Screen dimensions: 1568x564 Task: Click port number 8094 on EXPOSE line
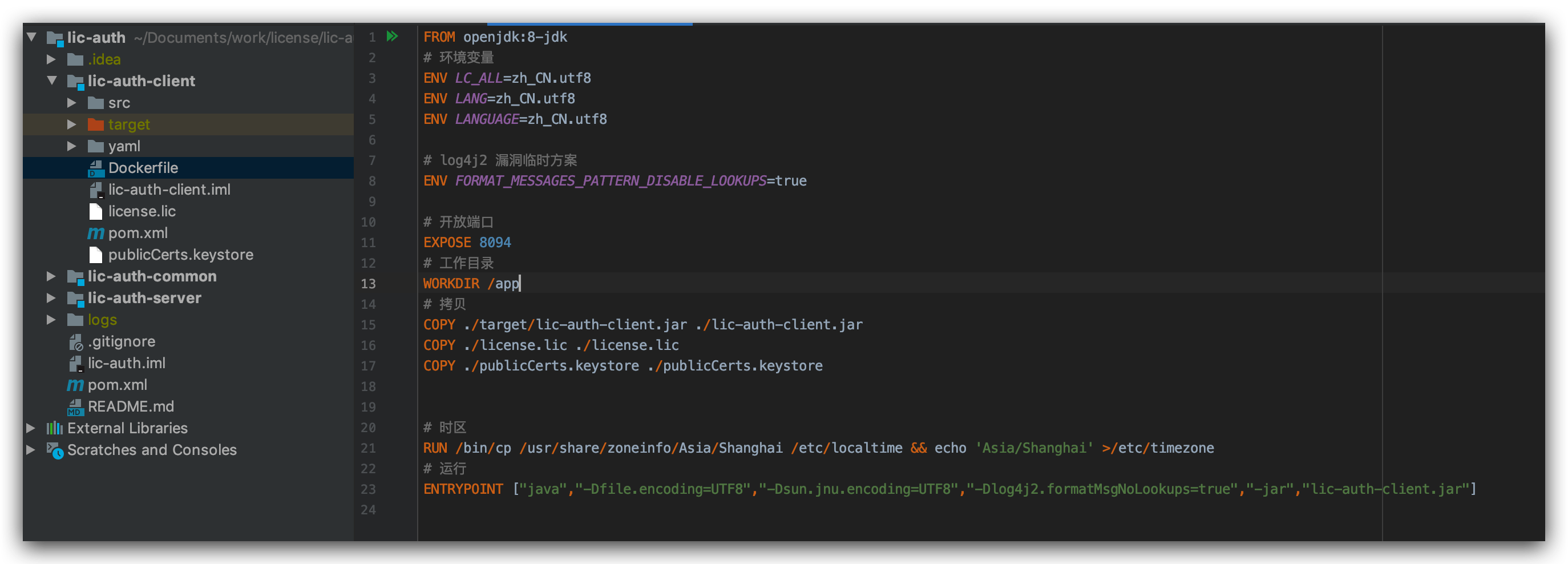(x=495, y=243)
